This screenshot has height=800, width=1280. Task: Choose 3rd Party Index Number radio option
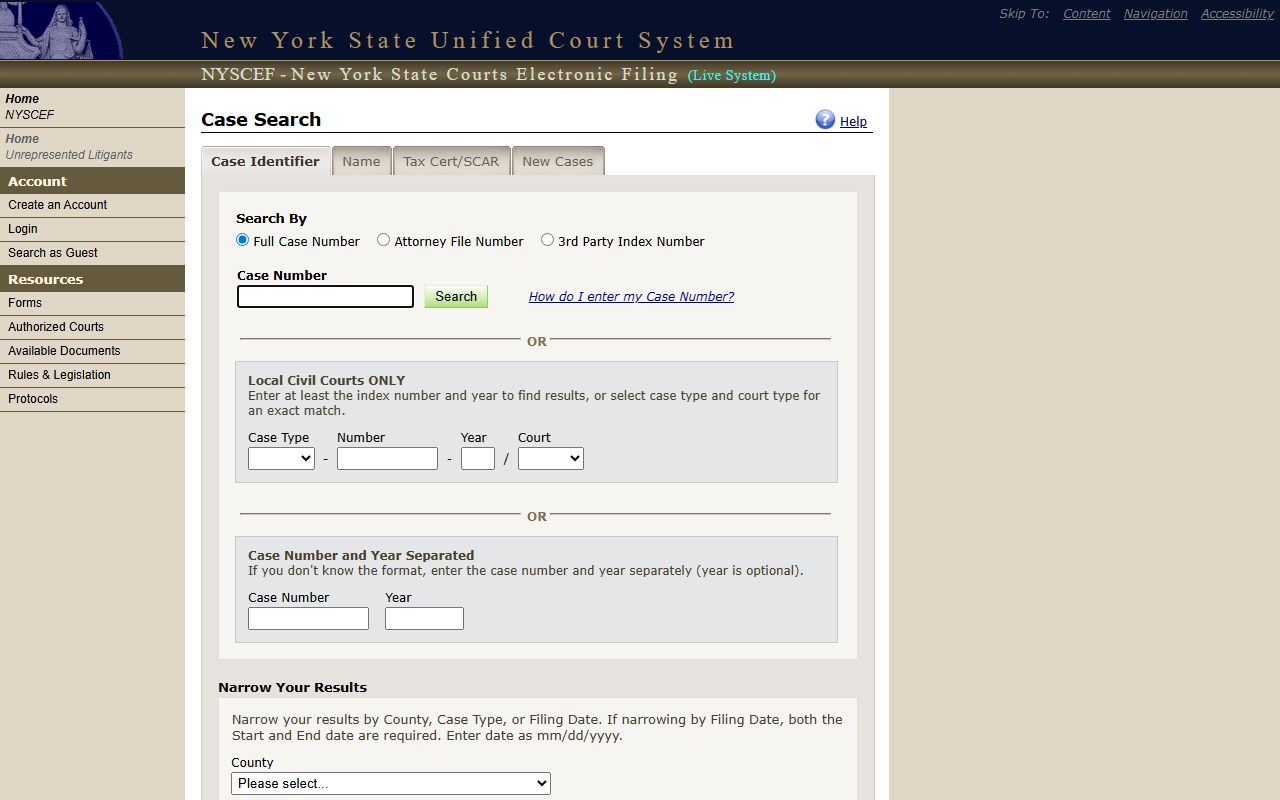point(547,240)
